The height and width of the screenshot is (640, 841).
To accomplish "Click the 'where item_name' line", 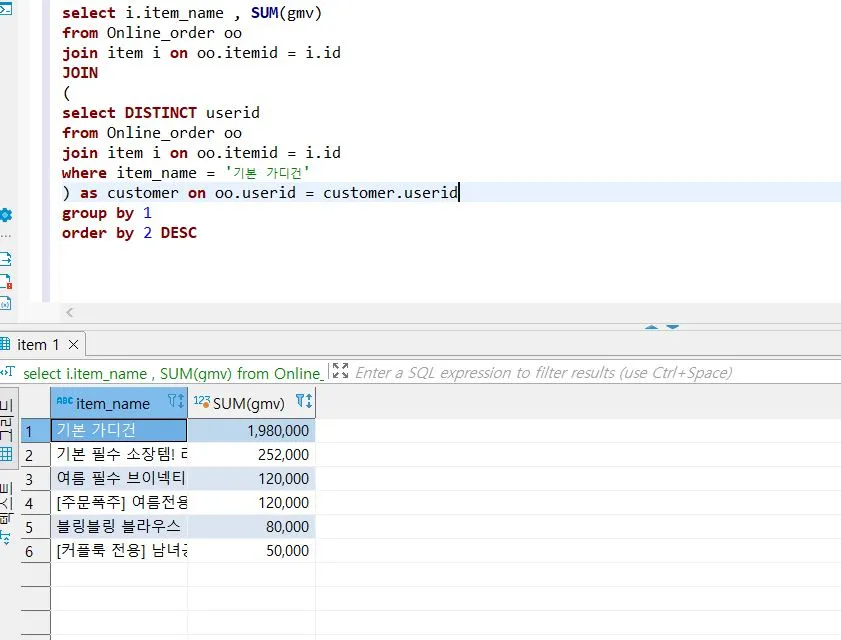I will (186, 173).
